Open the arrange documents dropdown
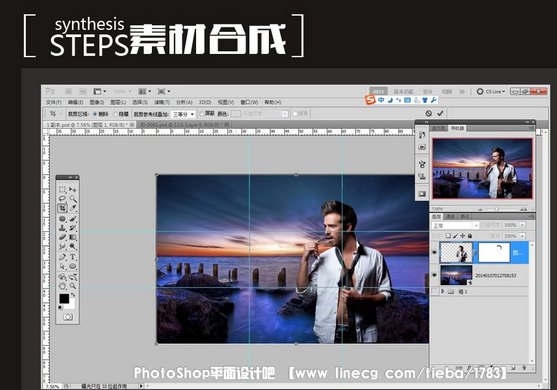Screen dimensions: 557x390 [144, 91]
